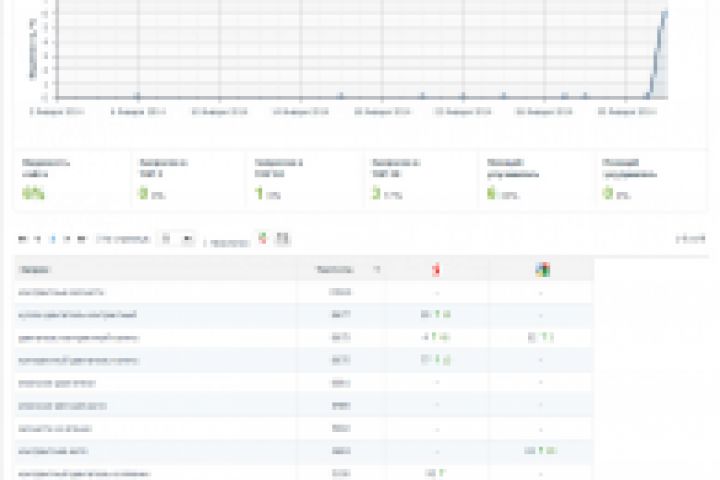Image resolution: width=720 pixels, height=480 pixels.
Task: Go to the first page pagination arrow
Action: (x=22, y=239)
